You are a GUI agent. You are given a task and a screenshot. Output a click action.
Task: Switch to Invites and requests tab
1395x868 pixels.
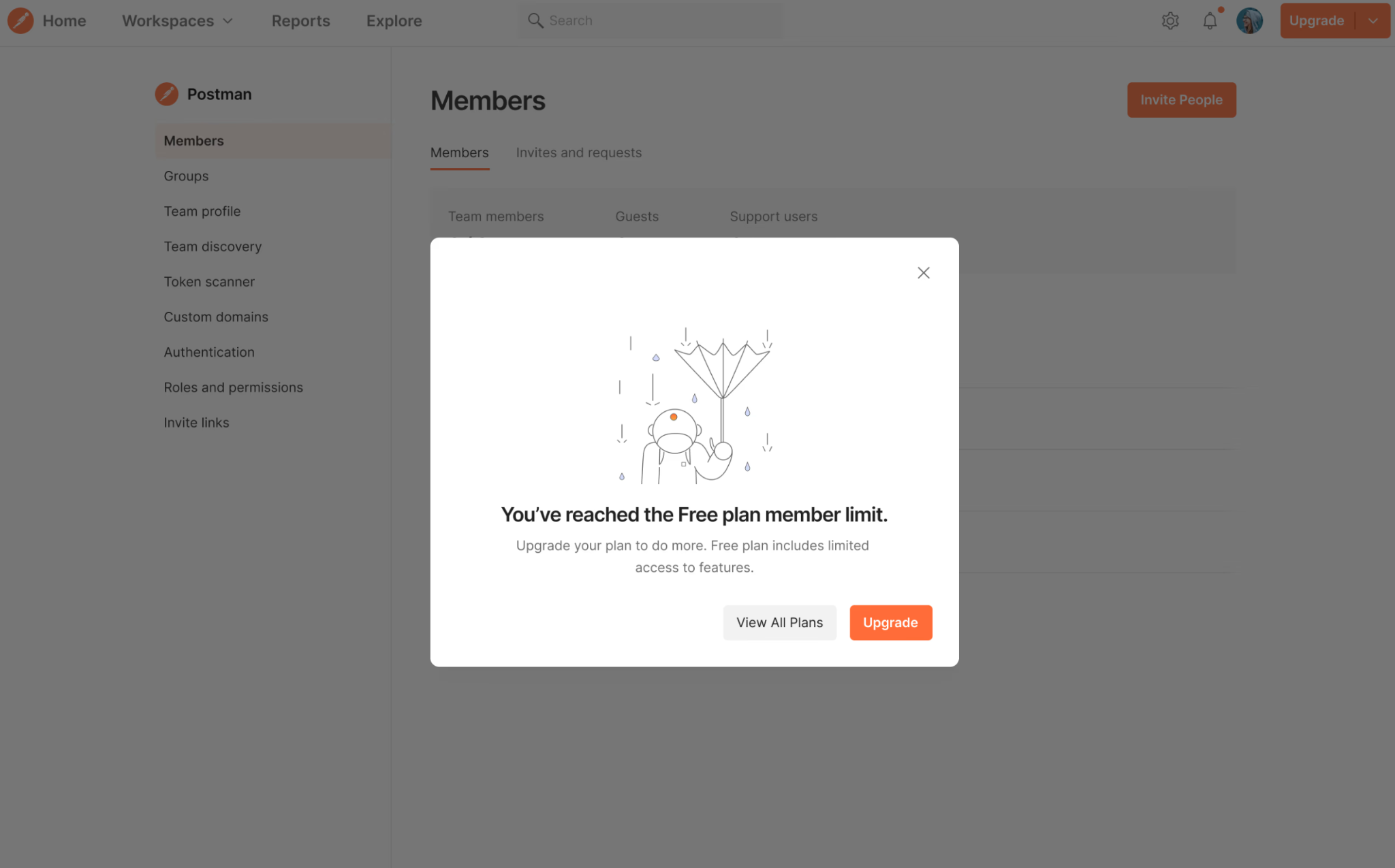578,152
